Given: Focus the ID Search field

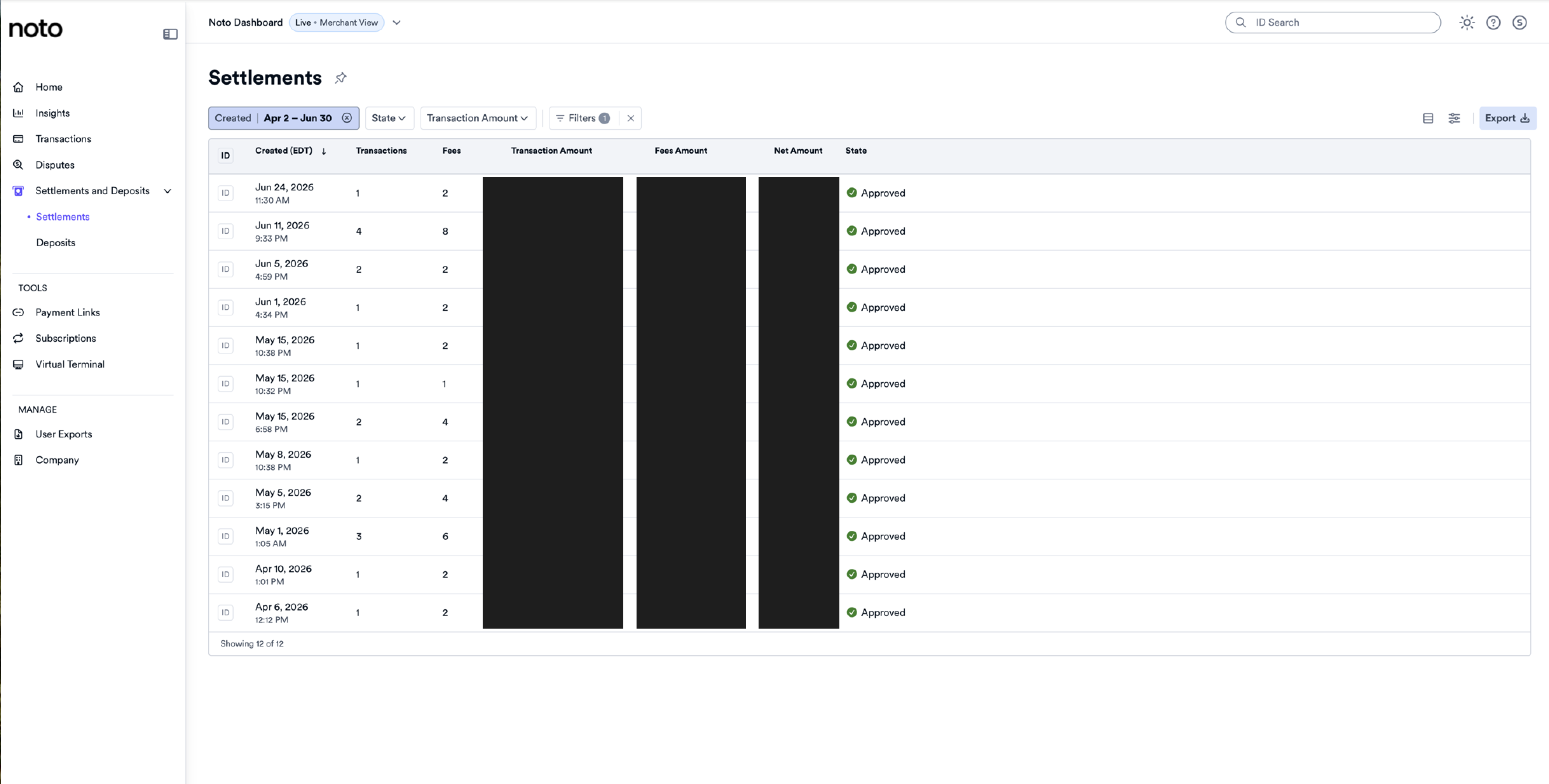Looking at the screenshot, I should [x=1333, y=22].
